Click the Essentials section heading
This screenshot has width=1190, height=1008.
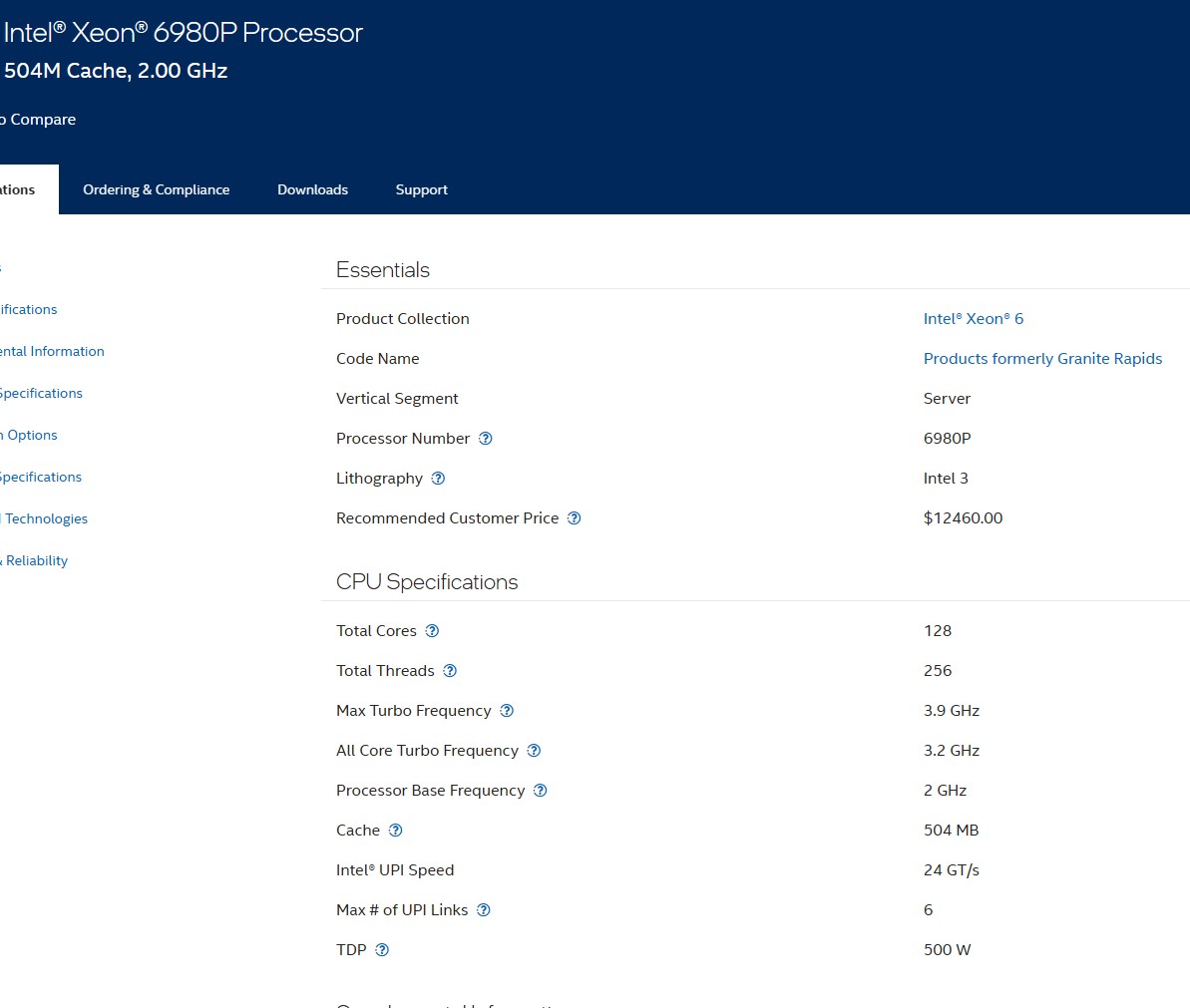(x=382, y=270)
